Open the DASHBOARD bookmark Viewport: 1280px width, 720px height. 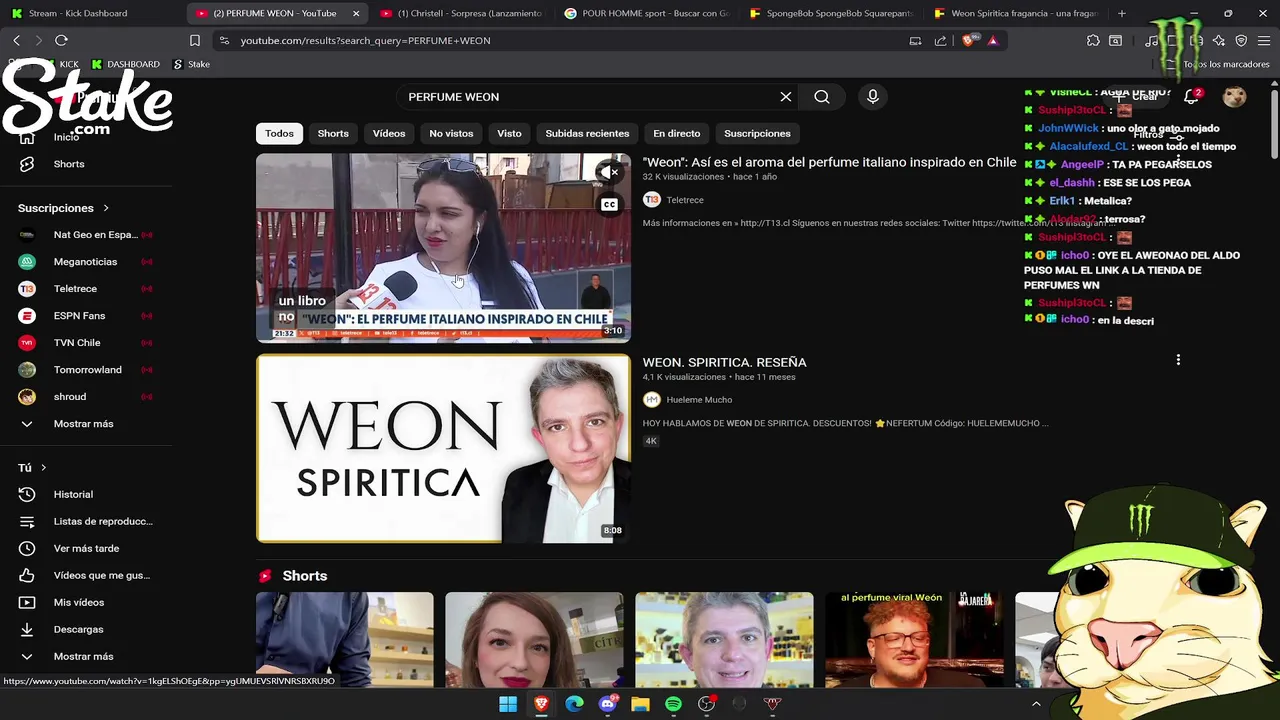point(125,64)
